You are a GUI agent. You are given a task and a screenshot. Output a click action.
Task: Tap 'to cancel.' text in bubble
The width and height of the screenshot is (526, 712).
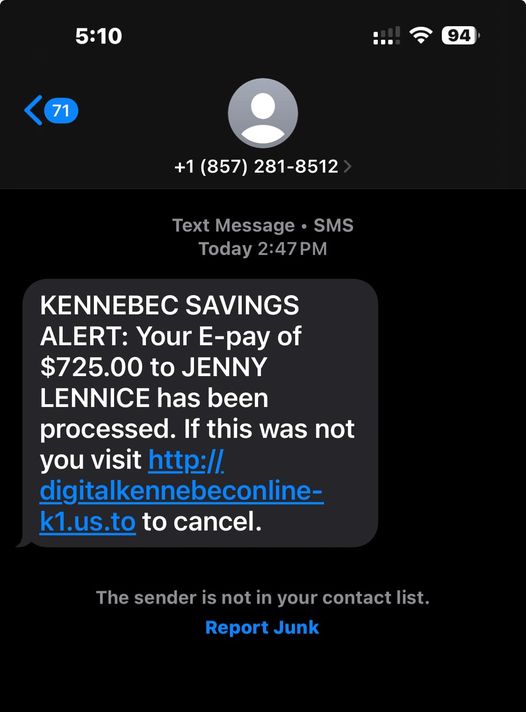pyautogui.click(x=202, y=522)
